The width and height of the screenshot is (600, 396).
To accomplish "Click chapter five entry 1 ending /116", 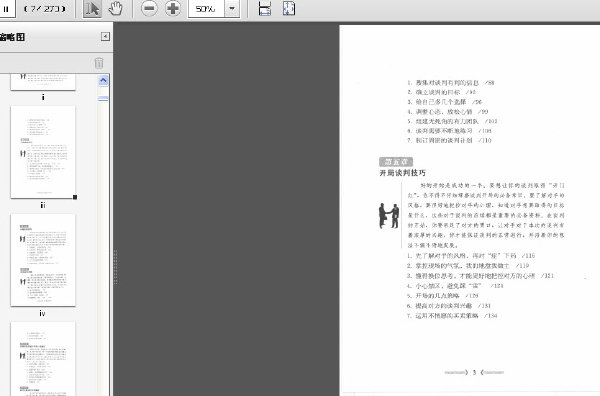I will (471, 256).
